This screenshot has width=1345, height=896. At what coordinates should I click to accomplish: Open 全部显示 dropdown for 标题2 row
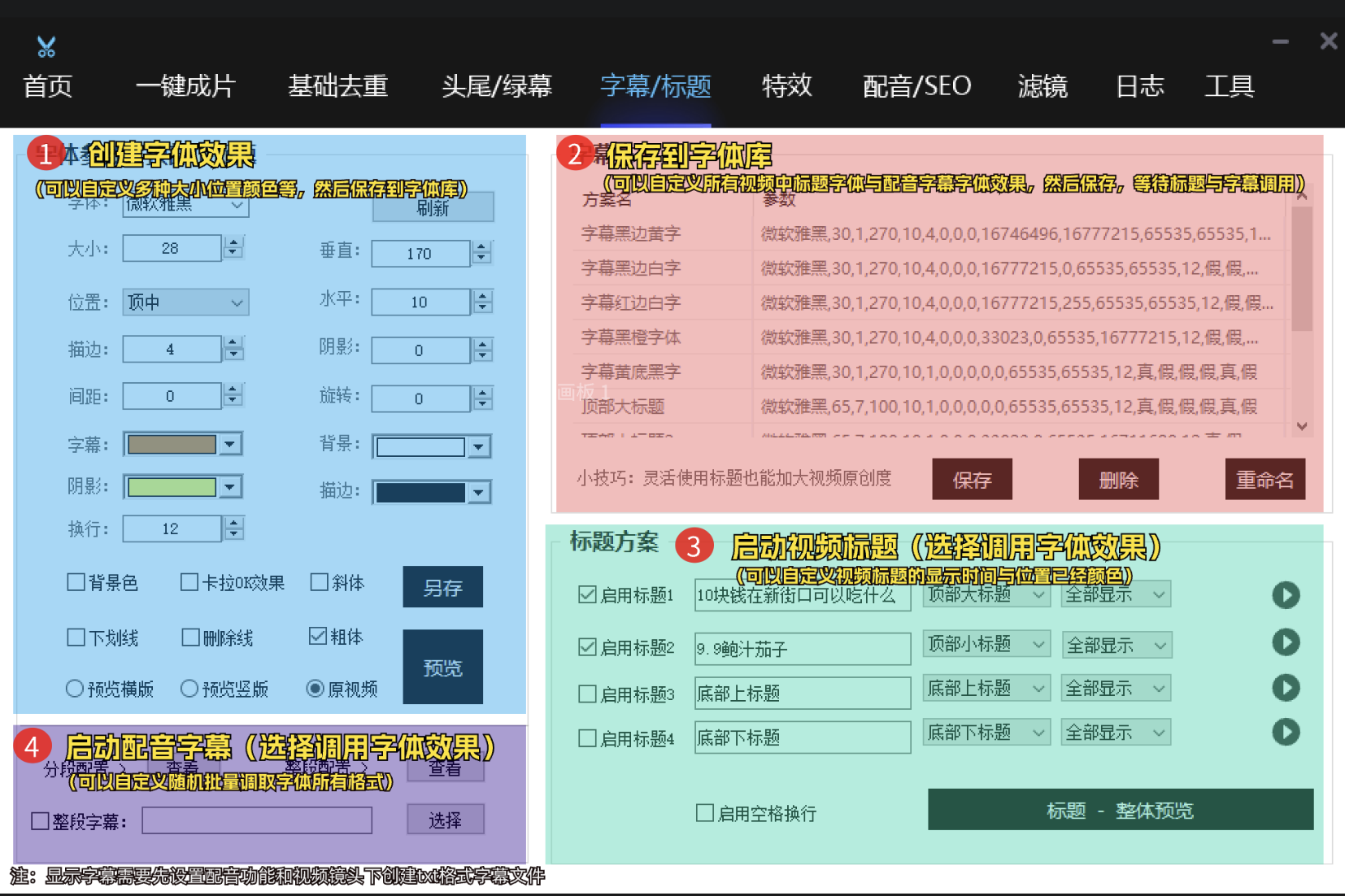[x=1116, y=645]
